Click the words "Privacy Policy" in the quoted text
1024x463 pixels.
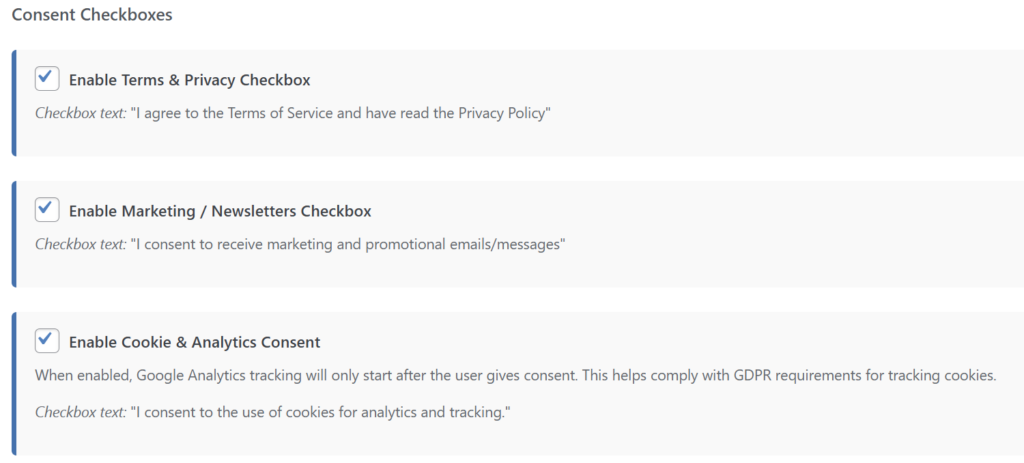point(501,113)
